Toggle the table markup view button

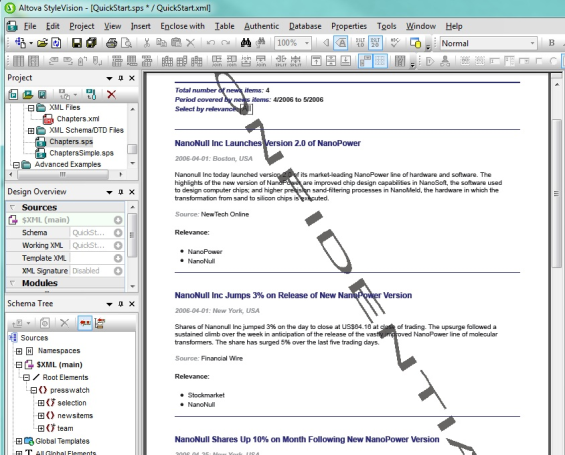pos(365,61)
